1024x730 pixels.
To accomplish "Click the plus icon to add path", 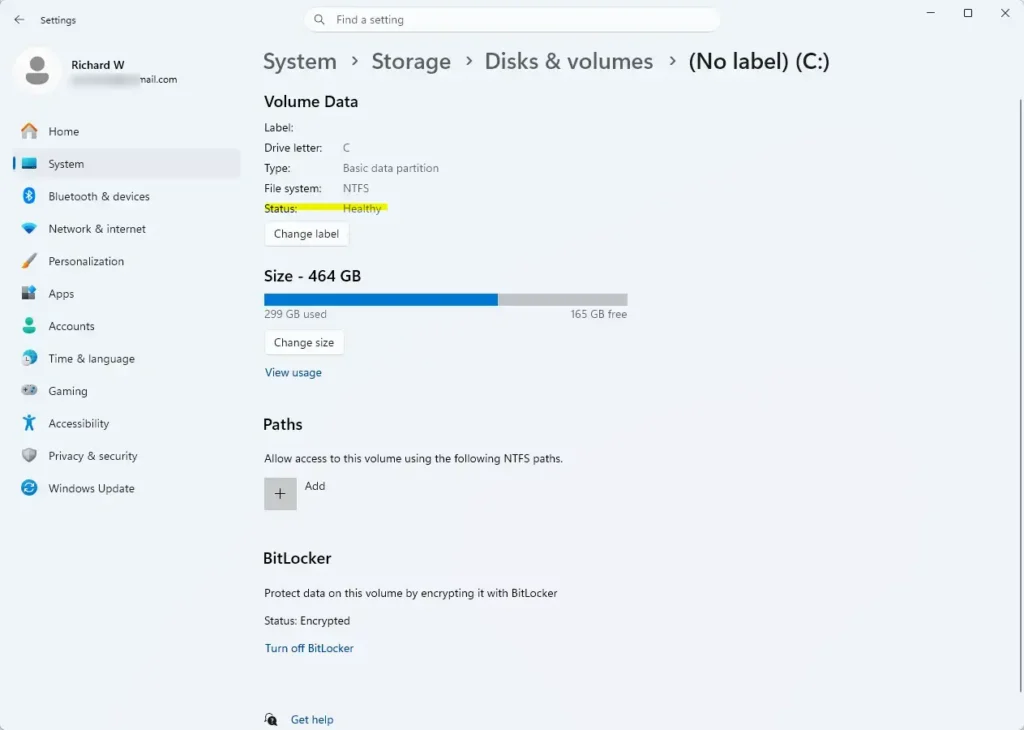I will (x=280, y=494).
